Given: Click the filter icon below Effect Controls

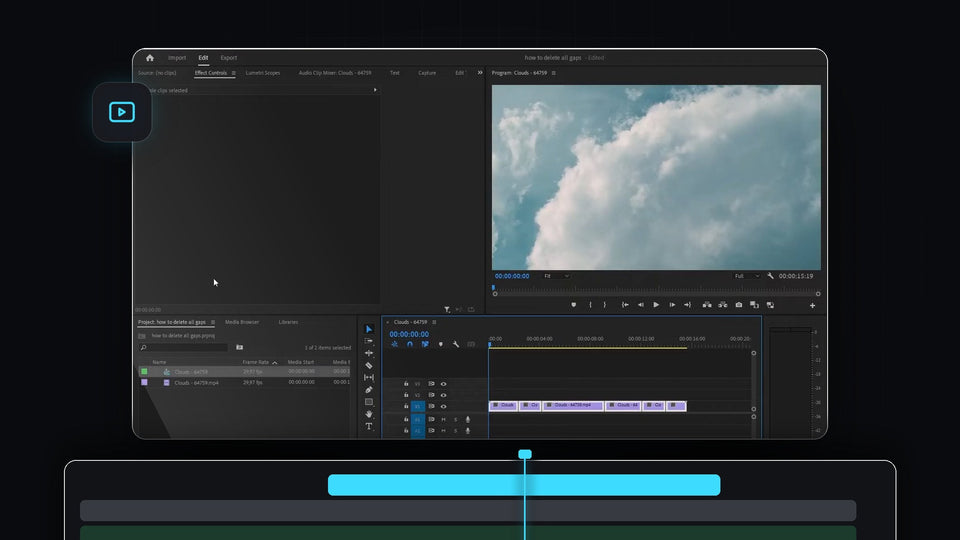Looking at the screenshot, I should coord(447,310).
